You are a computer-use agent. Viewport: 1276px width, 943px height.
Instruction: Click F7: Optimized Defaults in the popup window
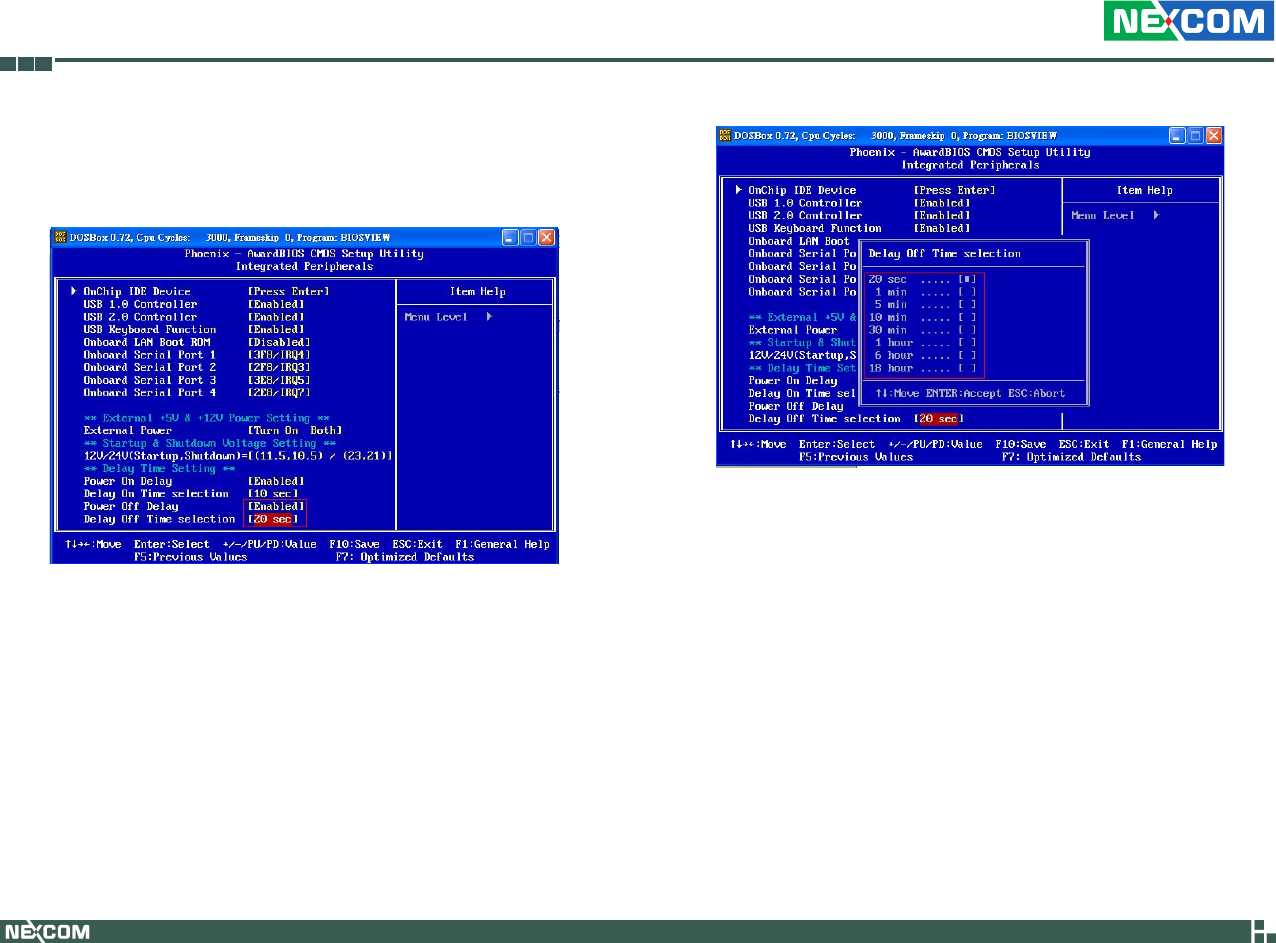(x=1071, y=457)
